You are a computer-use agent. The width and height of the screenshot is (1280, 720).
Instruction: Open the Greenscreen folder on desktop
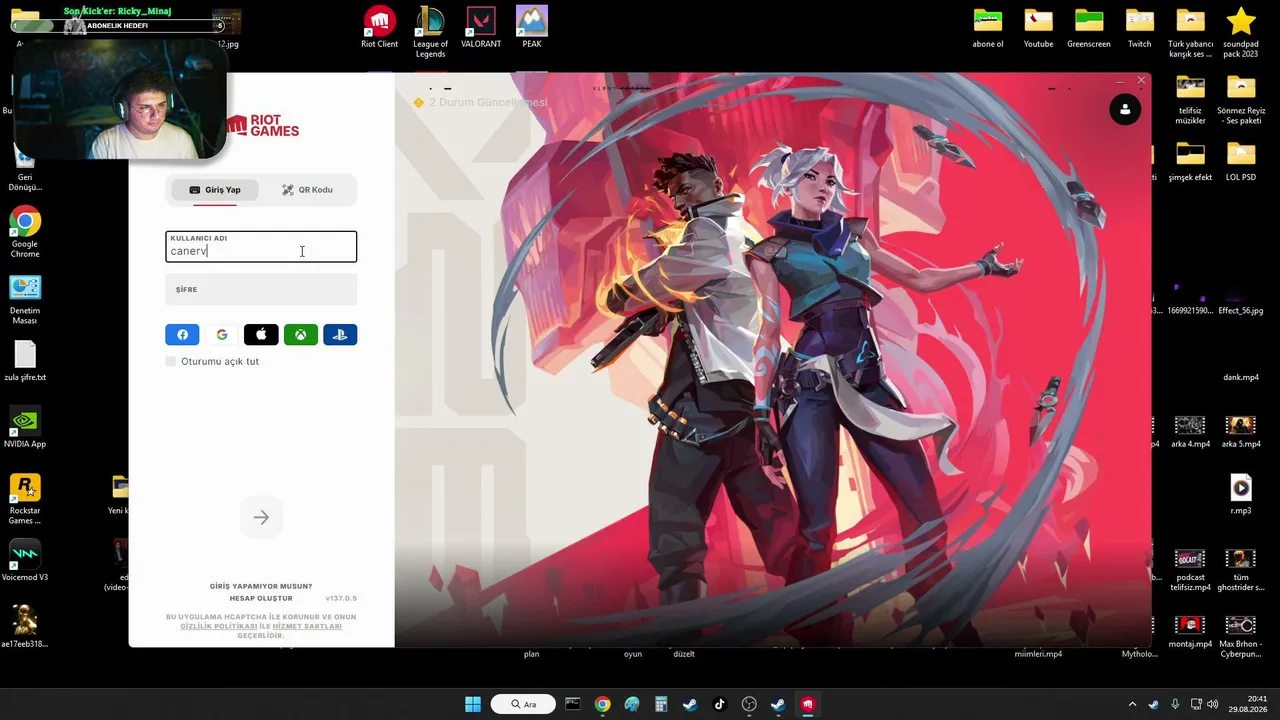(1089, 27)
